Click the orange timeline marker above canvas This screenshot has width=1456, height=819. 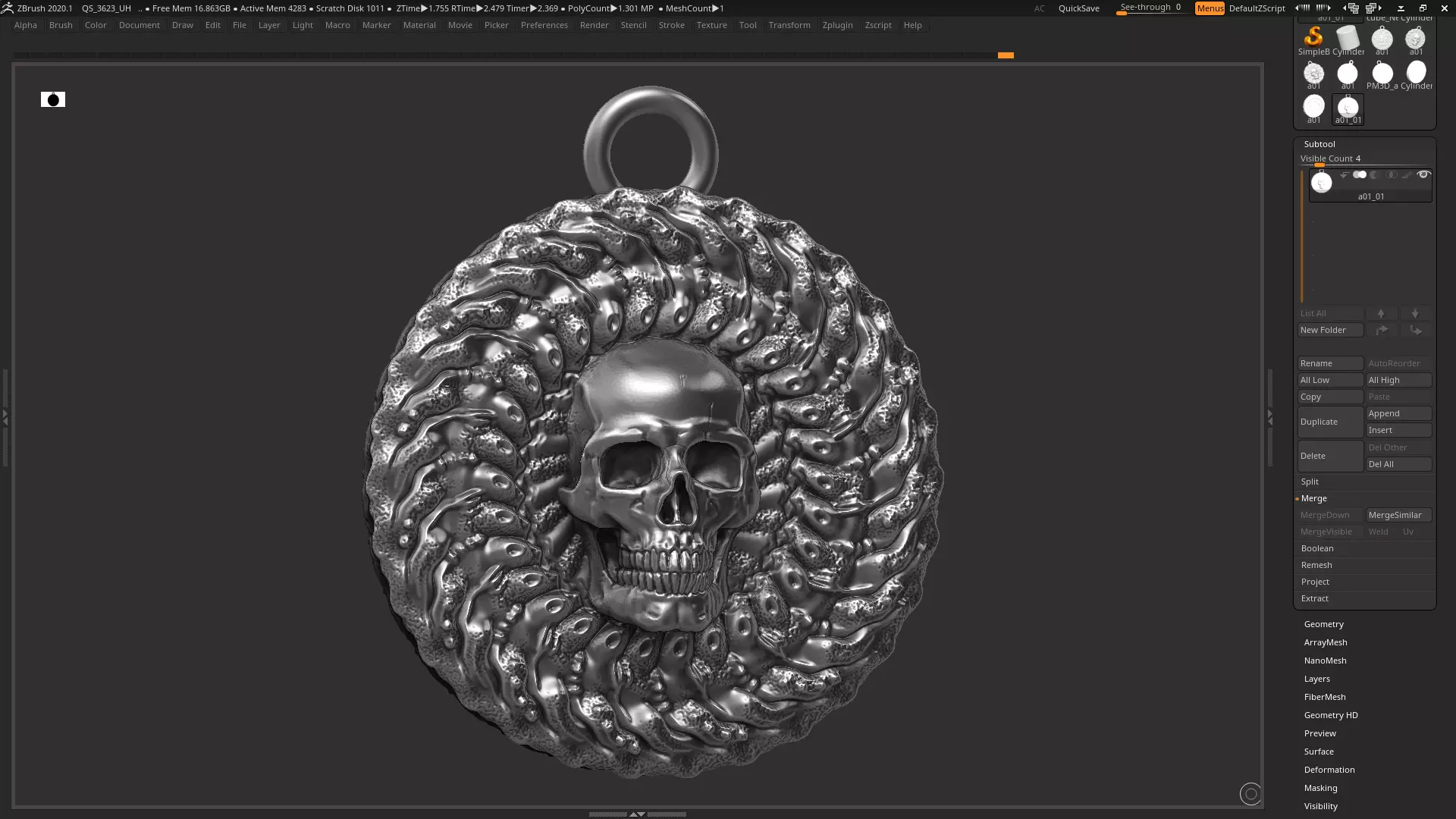(1006, 55)
